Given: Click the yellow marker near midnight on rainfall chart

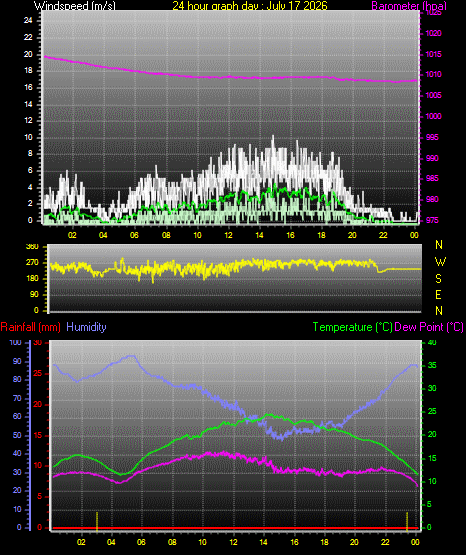Looking at the screenshot, I should click(x=407, y=521).
